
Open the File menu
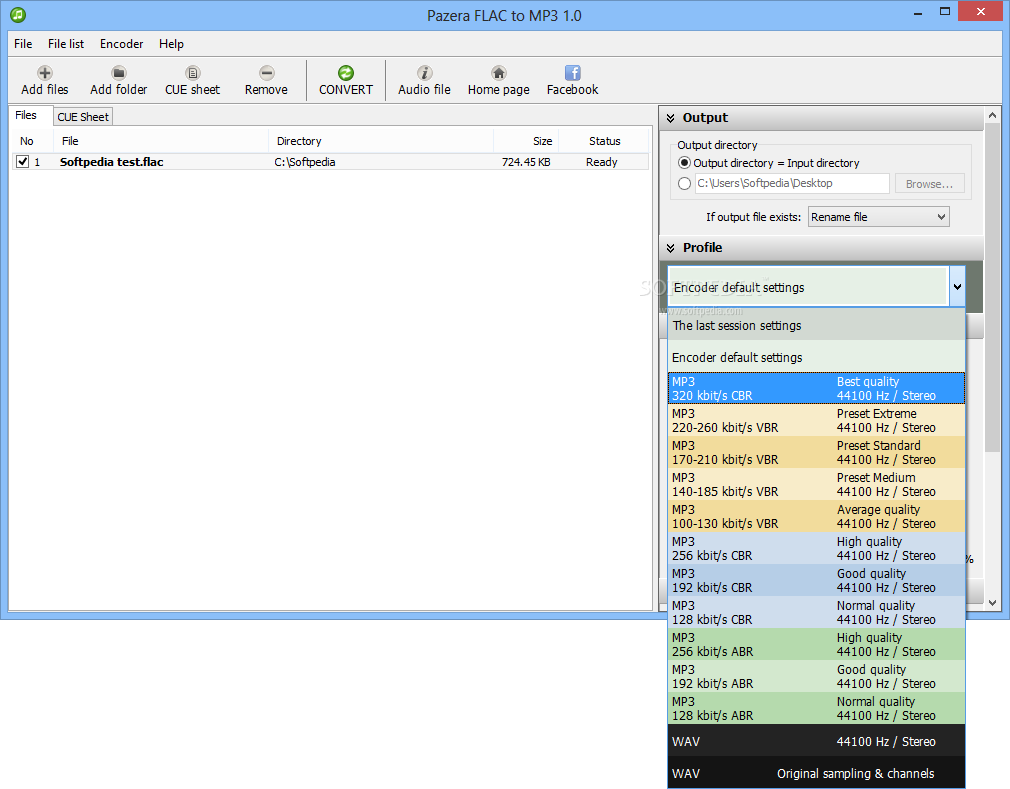23,44
